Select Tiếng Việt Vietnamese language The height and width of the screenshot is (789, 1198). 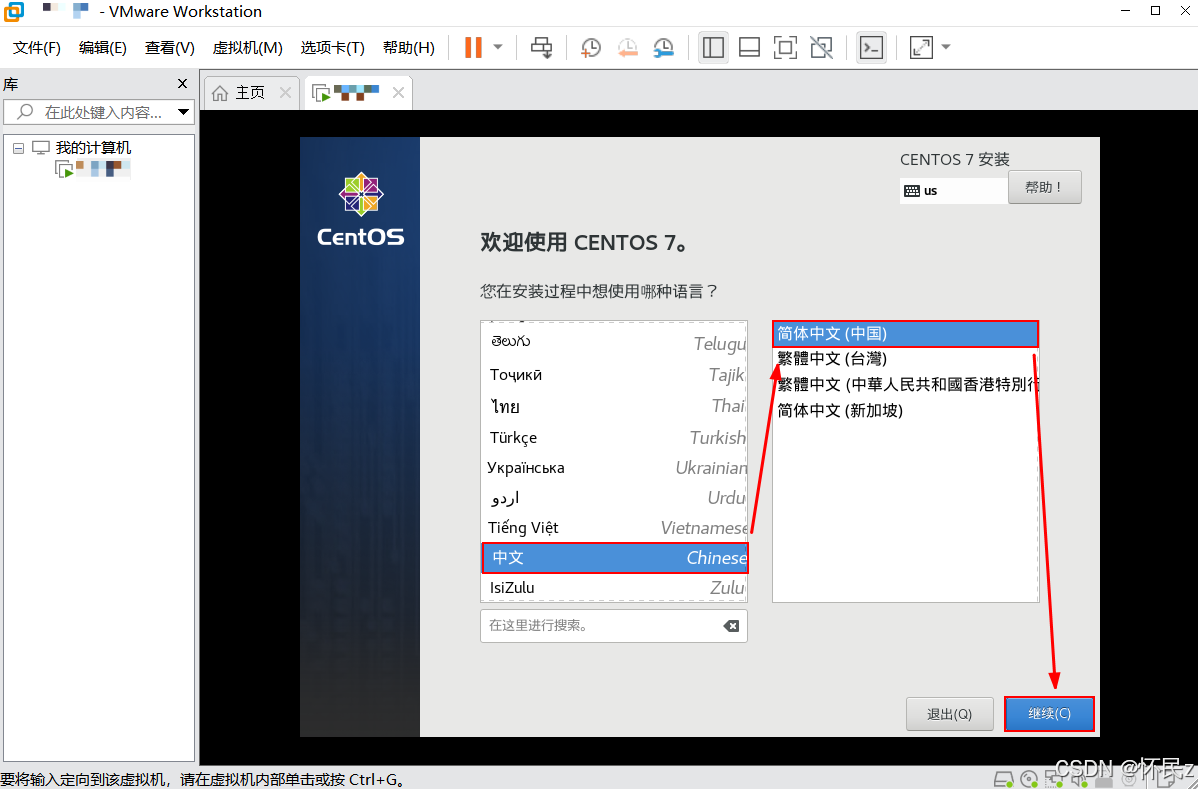pos(614,528)
